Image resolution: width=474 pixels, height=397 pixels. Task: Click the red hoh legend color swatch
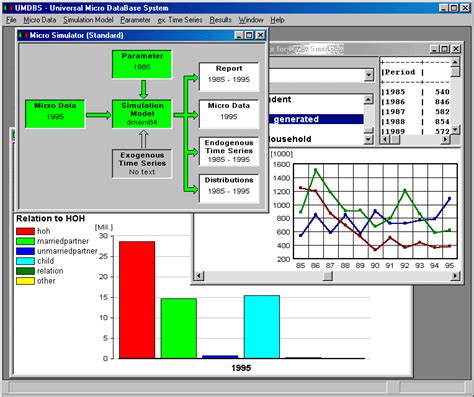click(25, 231)
